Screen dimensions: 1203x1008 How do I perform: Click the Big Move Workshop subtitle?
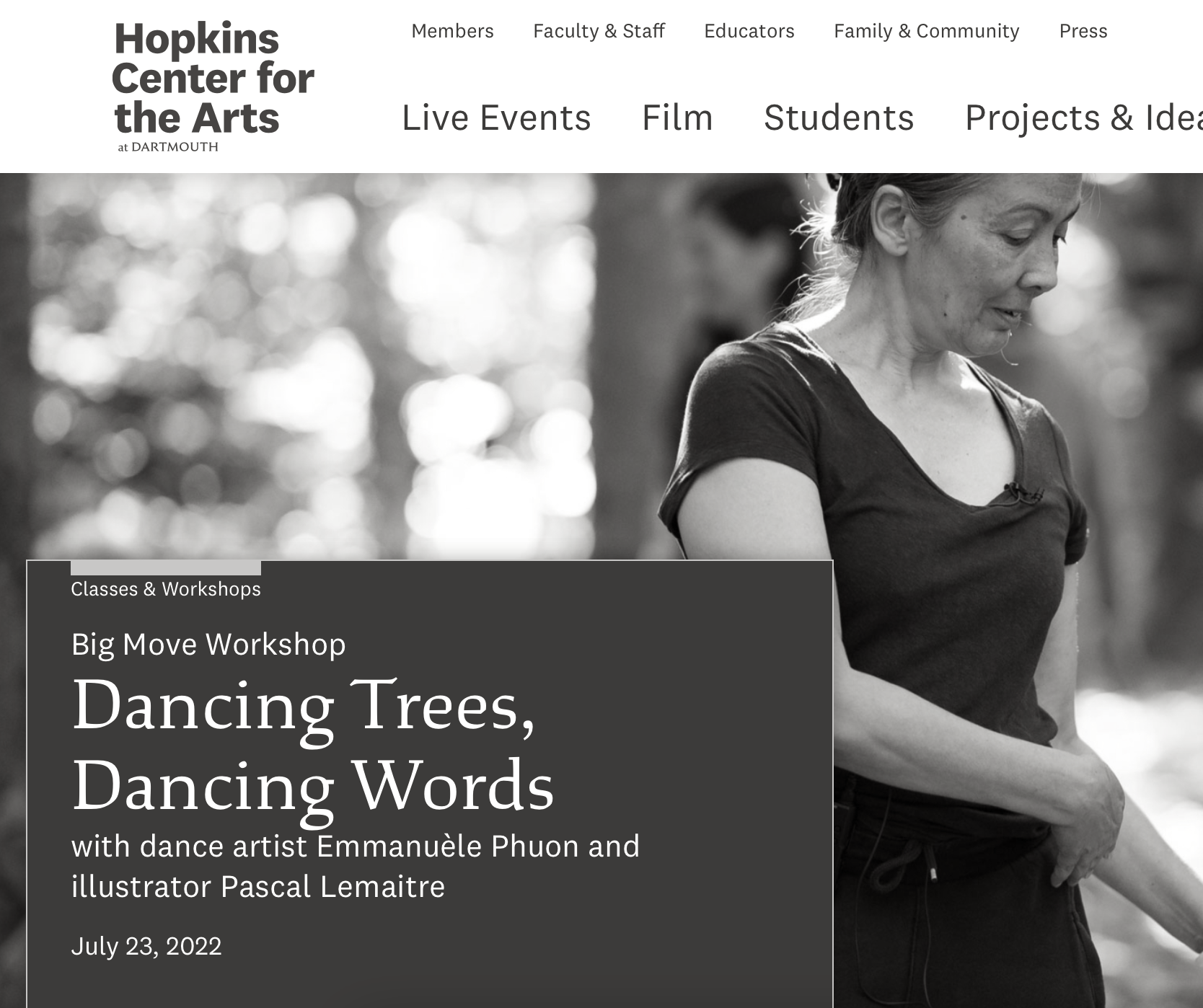coord(208,644)
